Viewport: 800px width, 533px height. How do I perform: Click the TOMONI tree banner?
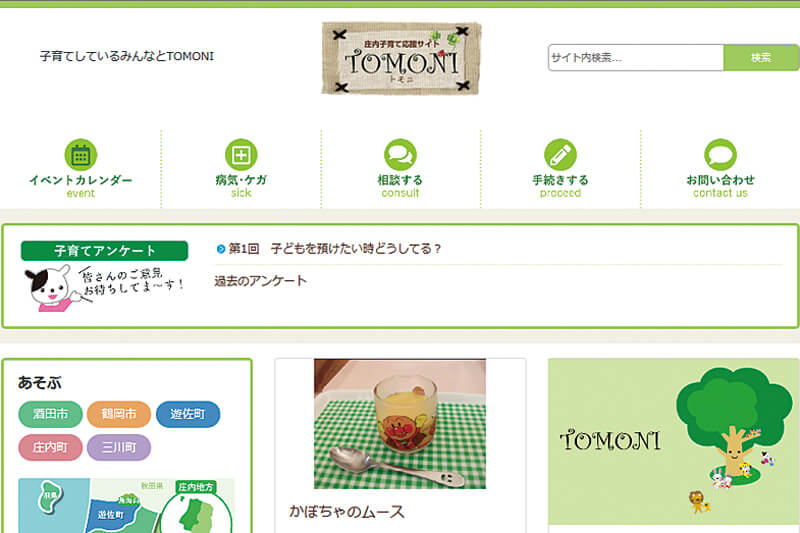[x=674, y=442]
